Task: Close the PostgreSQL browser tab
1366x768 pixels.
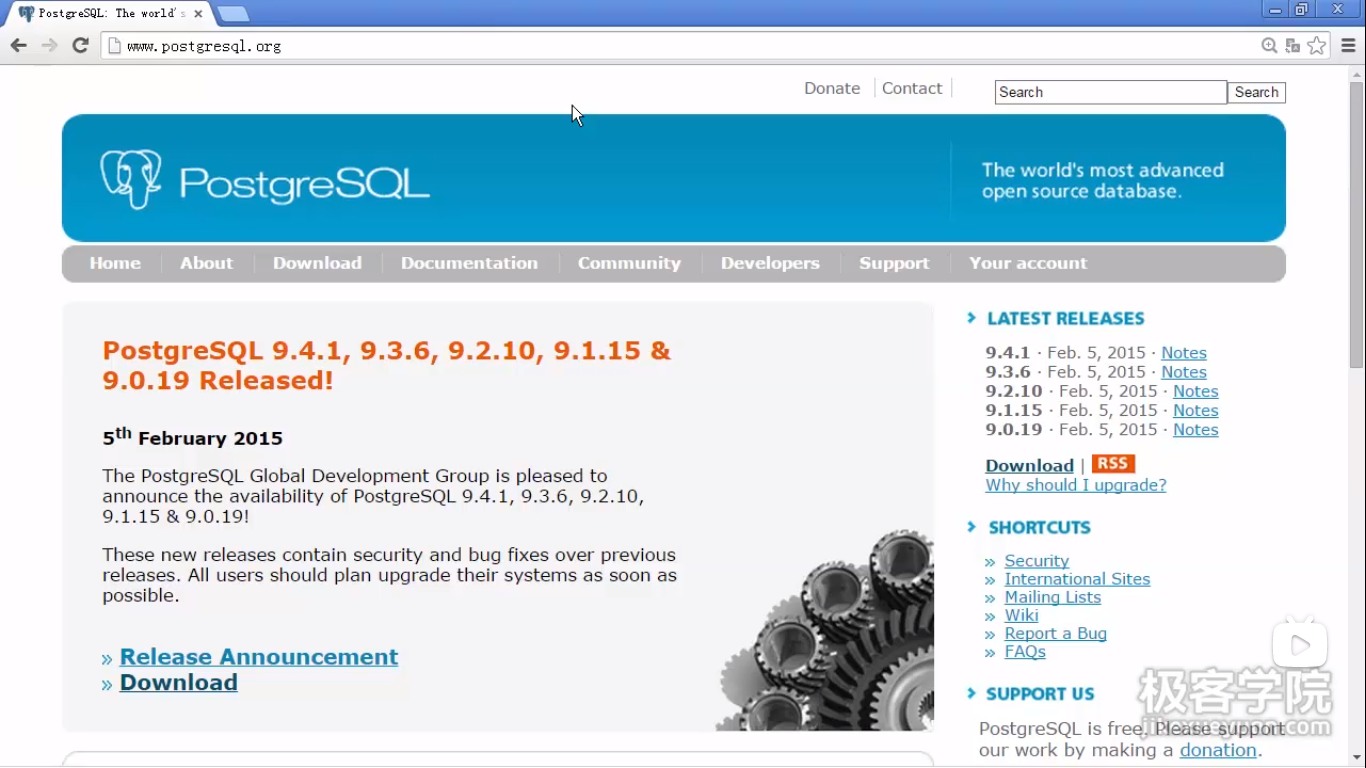Action: [x=198, y=13]
